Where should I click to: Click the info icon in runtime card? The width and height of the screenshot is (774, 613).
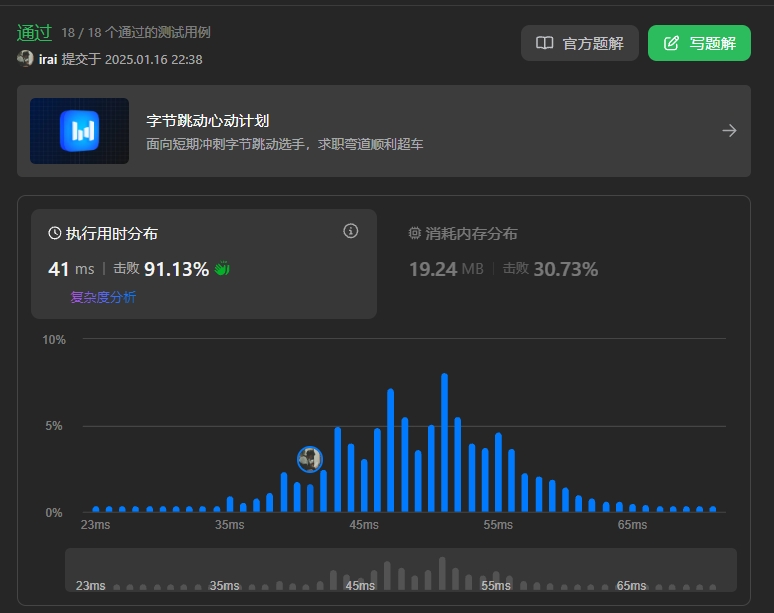tap(350, 231)
